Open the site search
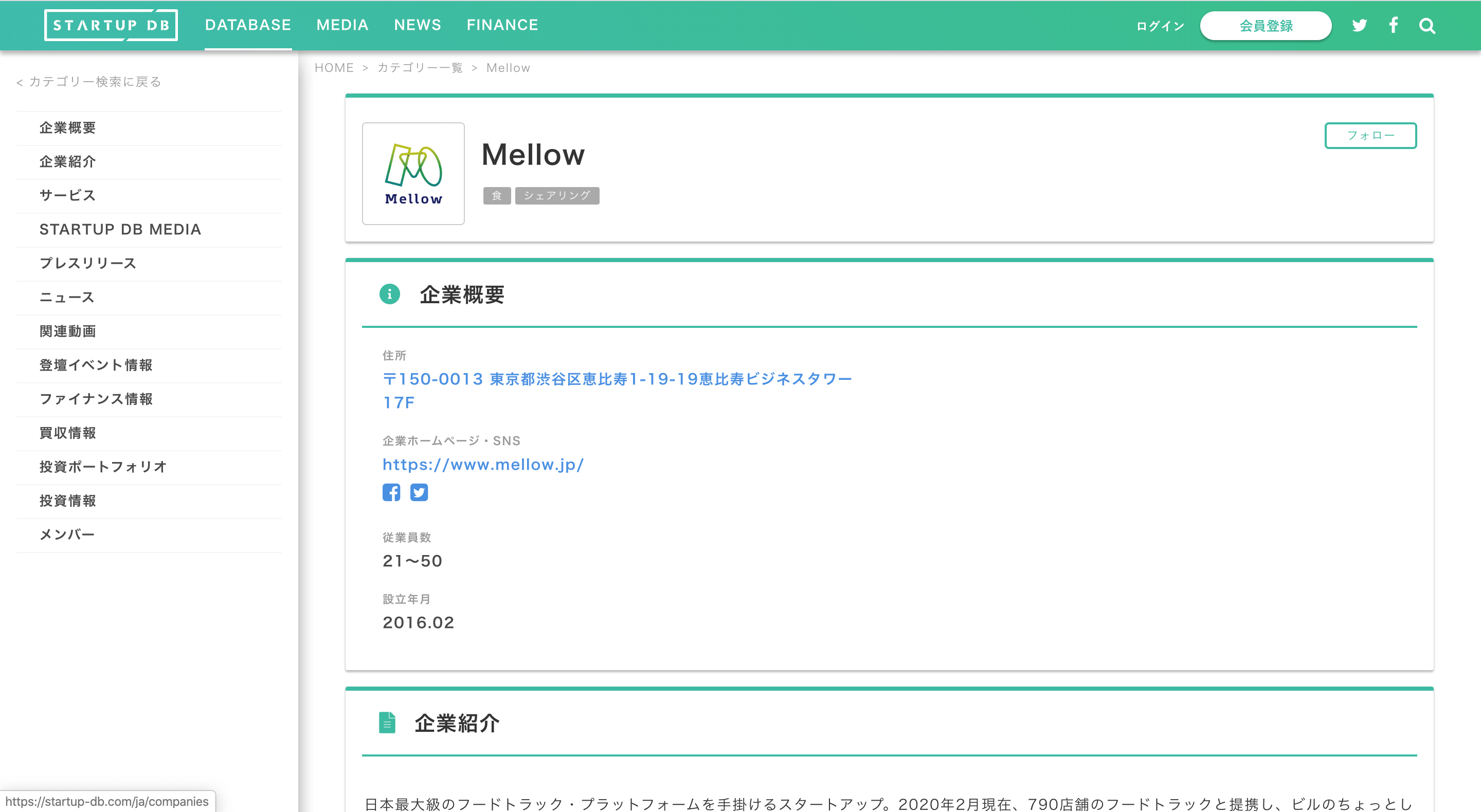 click(x=1426, y=25)
